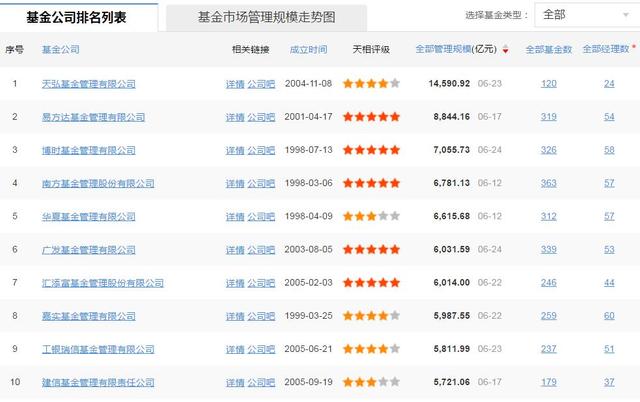Click manager count 54 for 易方达基金
The width and height of the screenshot is (640, 402).
[609, 117]
